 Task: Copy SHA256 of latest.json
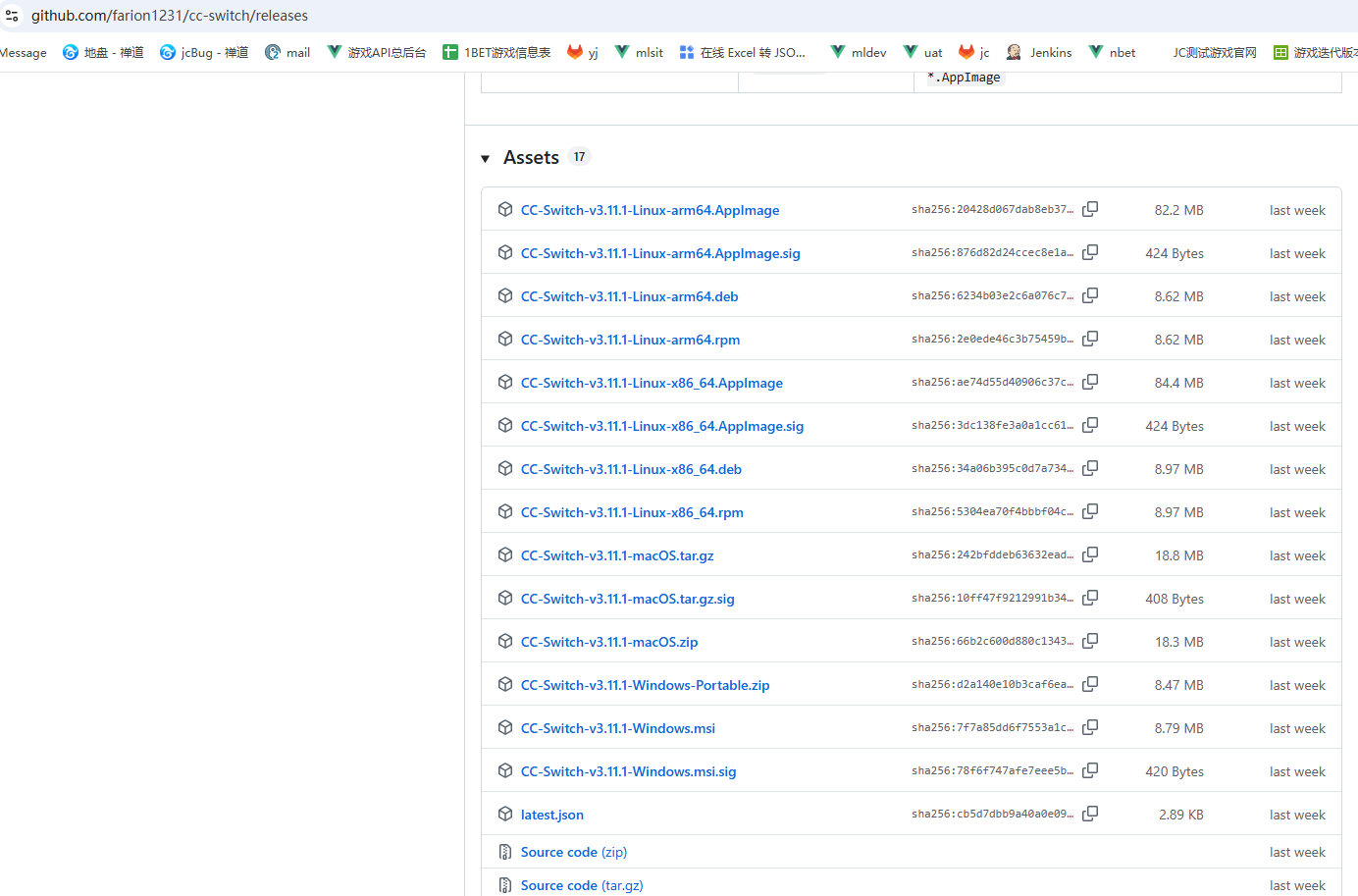pyautogui.click(x=1090, y=814)
